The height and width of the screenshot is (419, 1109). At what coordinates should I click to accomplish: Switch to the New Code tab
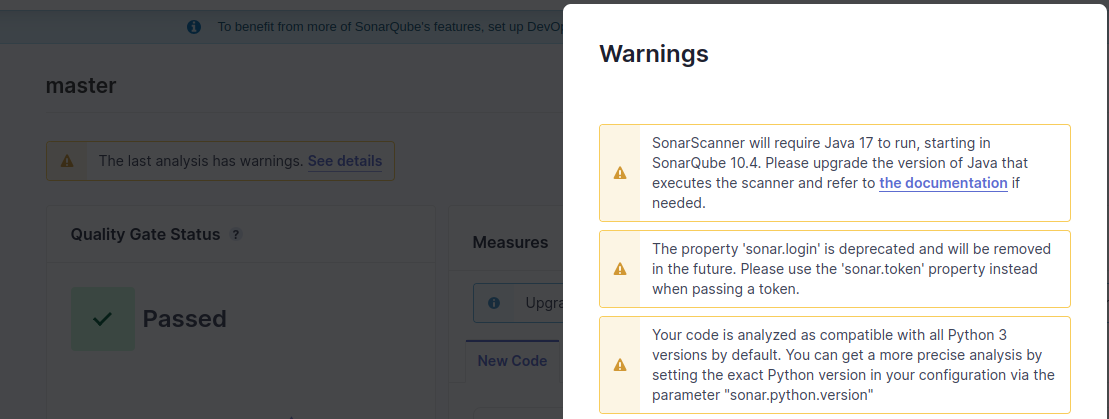[x=512, y=360]
